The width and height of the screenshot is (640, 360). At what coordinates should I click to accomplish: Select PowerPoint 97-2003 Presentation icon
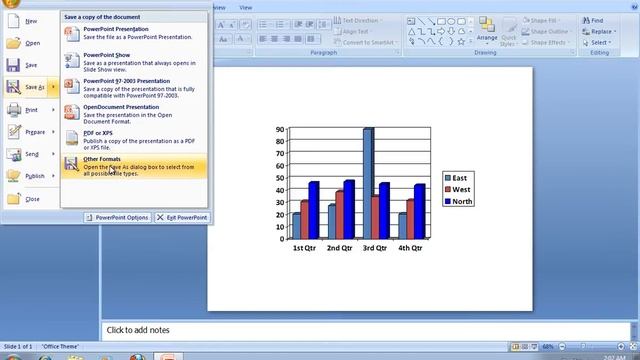[x=72, y=87]
